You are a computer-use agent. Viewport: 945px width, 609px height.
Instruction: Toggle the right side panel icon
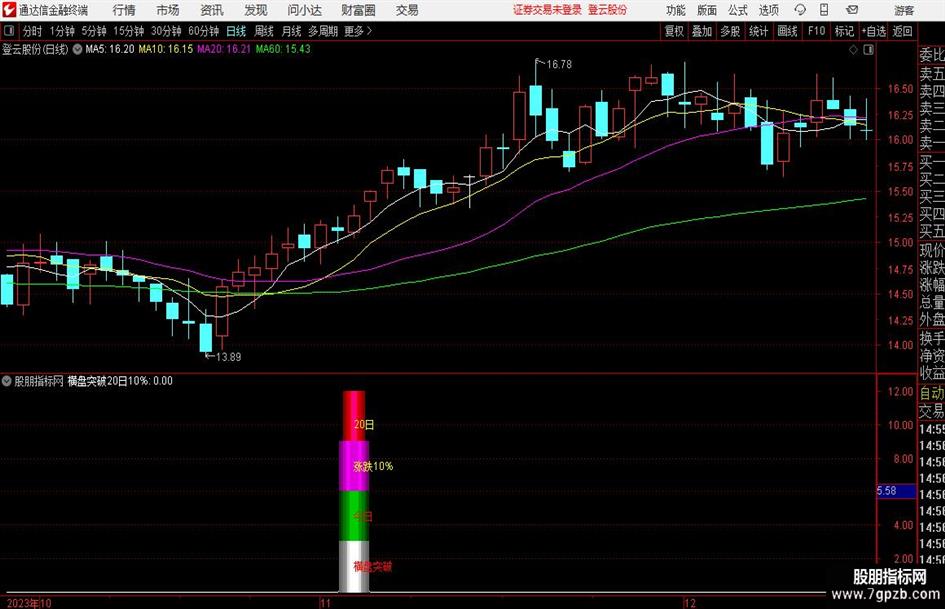(x=868, y=50)
